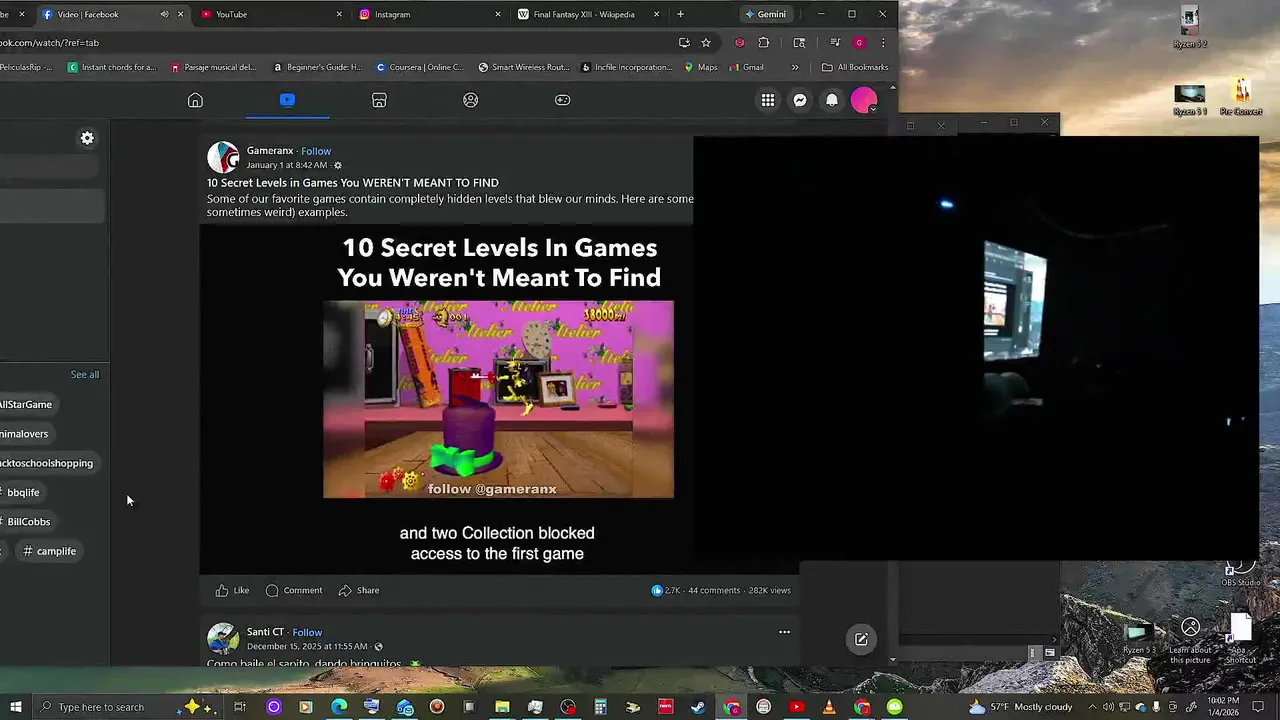The width and height of the screenshot is (1280, 720).
Task: Switch to the YouTube tab
Action: click(x=270, y=14)
